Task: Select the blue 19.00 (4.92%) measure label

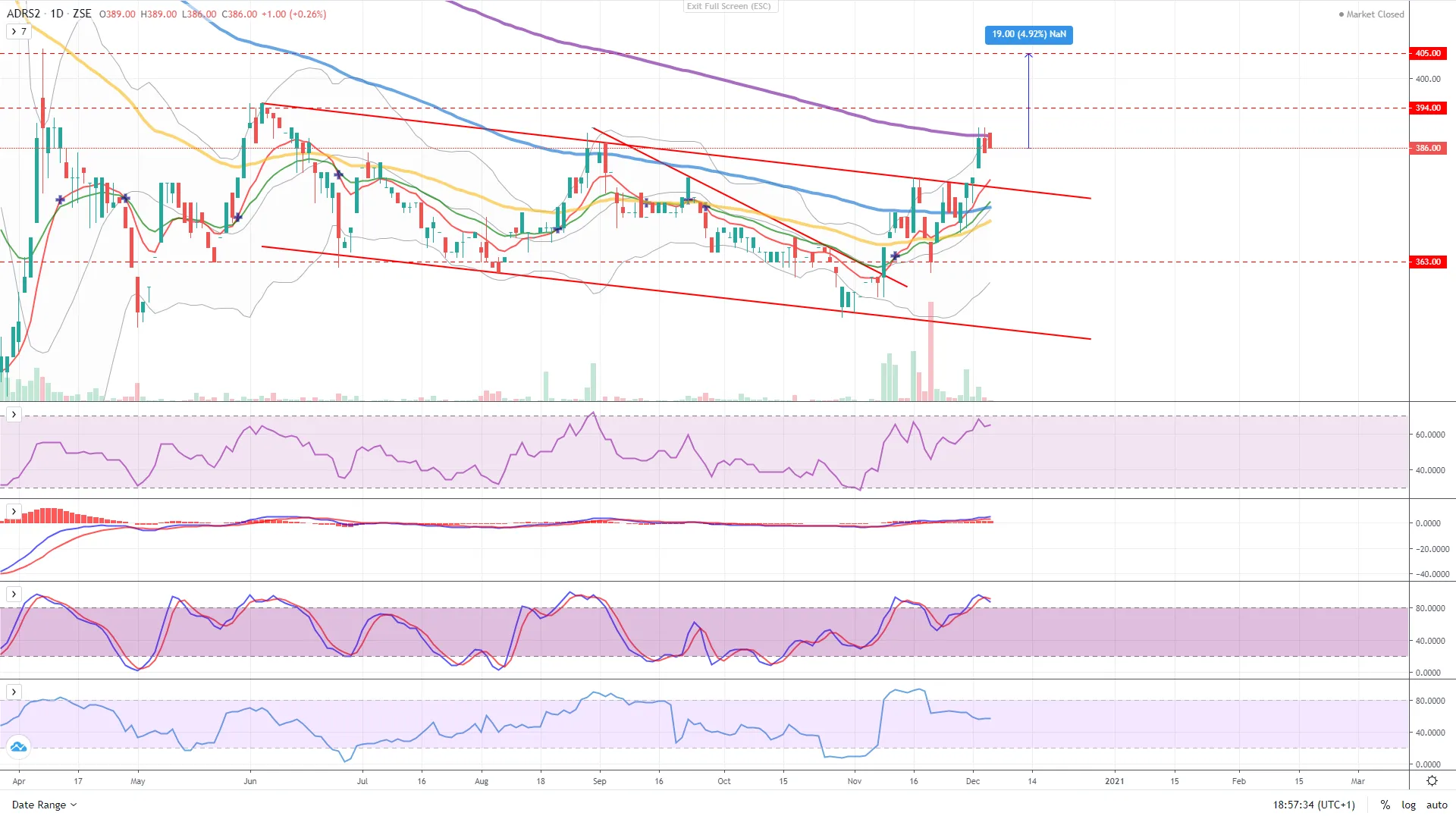Action: tap(1028, 34)
